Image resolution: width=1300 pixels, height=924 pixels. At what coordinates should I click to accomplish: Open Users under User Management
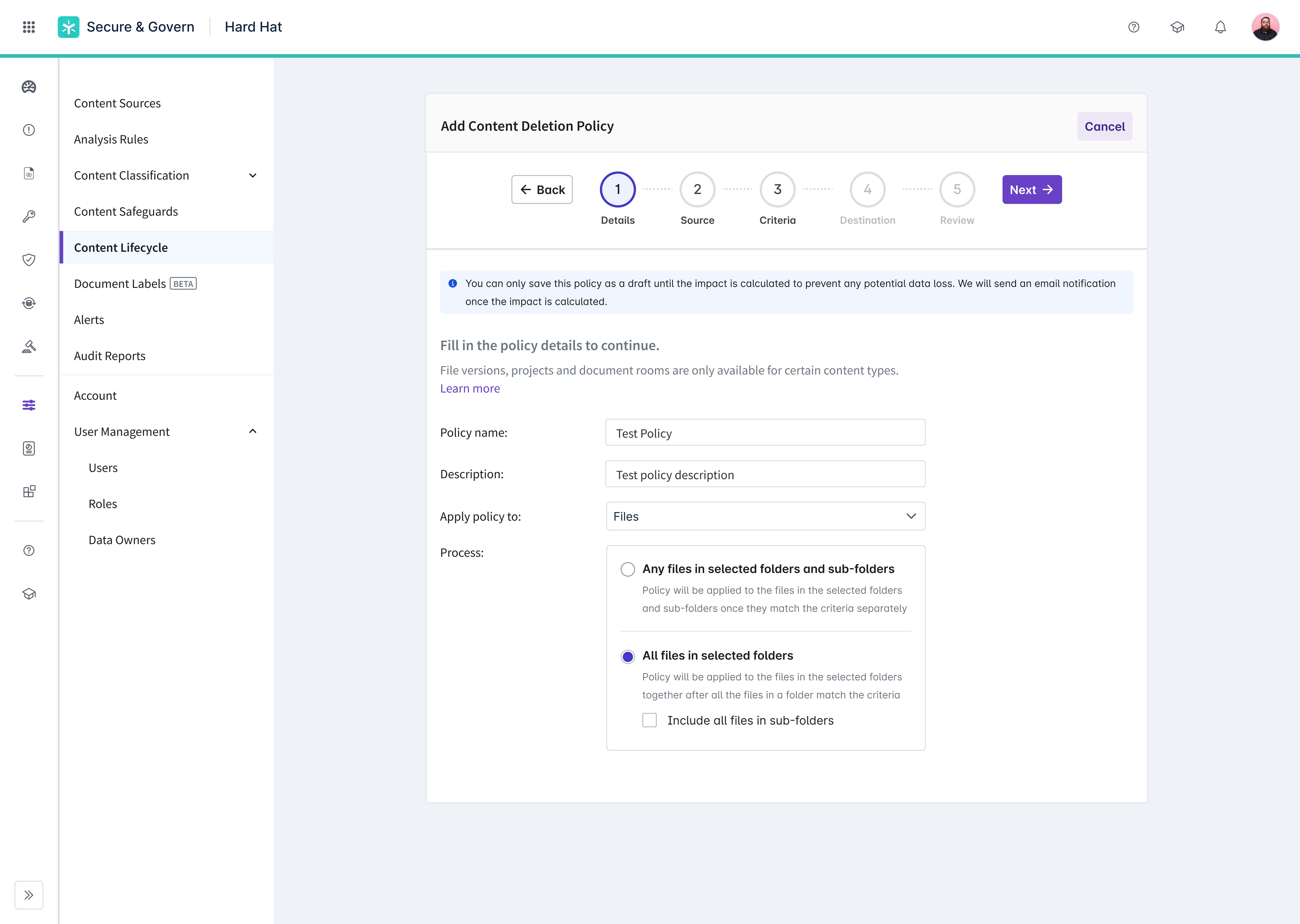pyautogui.click(x=103, y=468)
